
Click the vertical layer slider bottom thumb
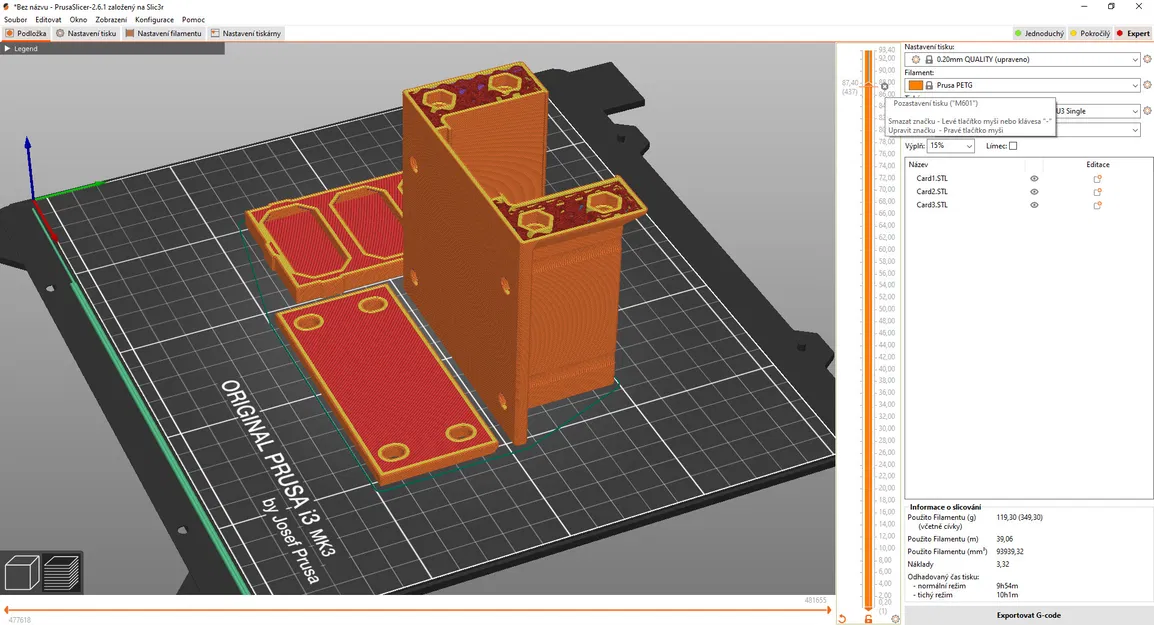click(868, 608)
